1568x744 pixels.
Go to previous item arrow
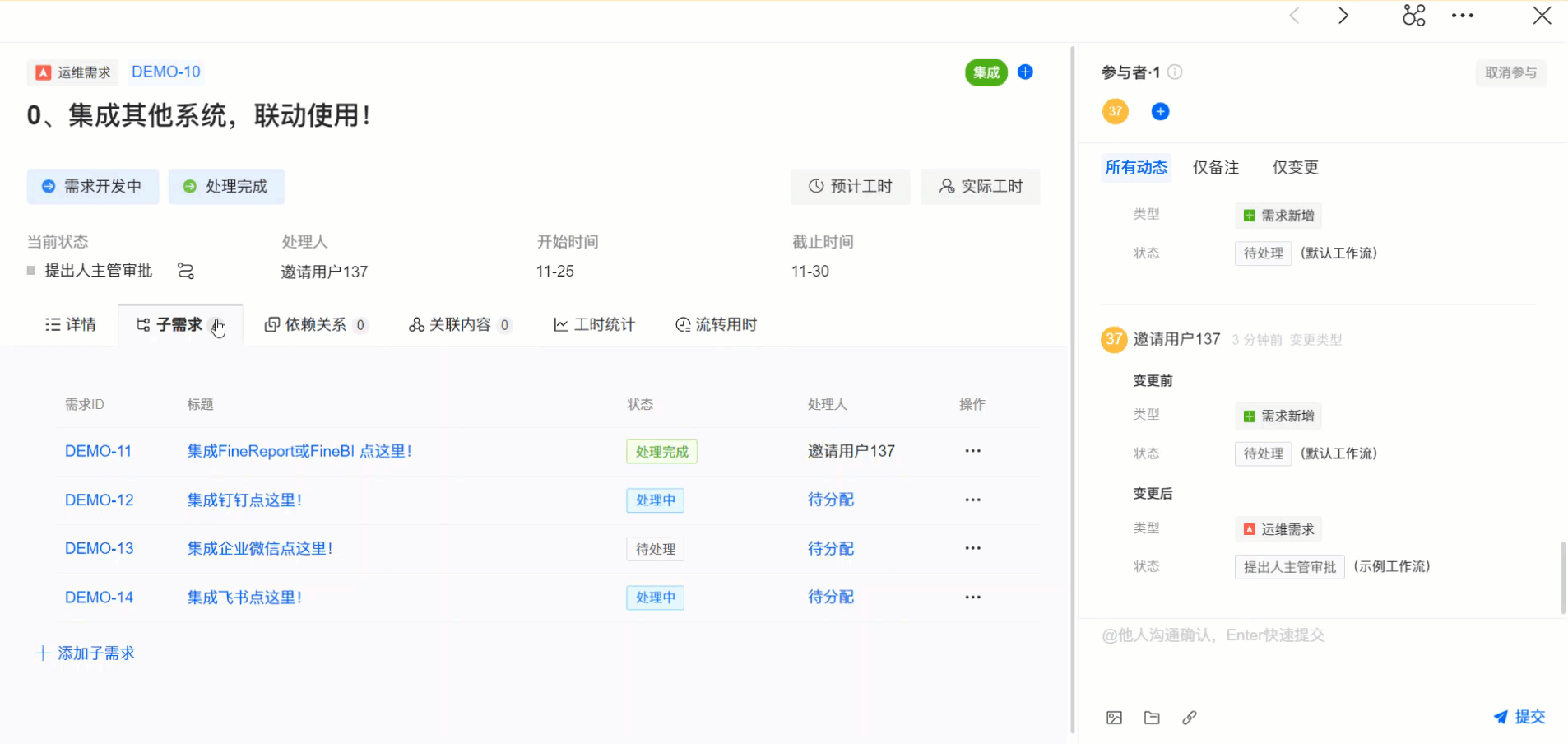(x=1295, y=16)
